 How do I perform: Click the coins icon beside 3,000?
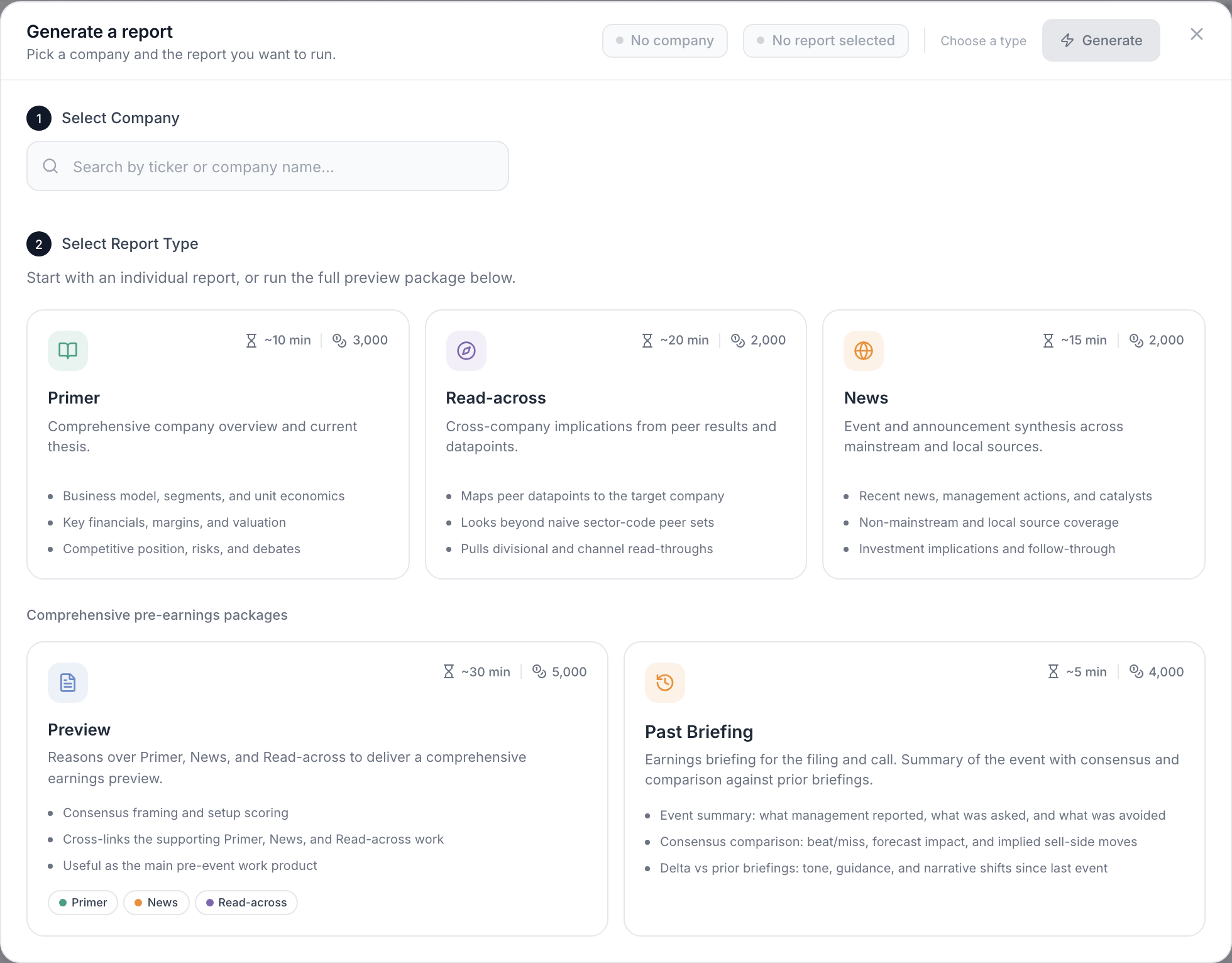(x=339, y=341)
